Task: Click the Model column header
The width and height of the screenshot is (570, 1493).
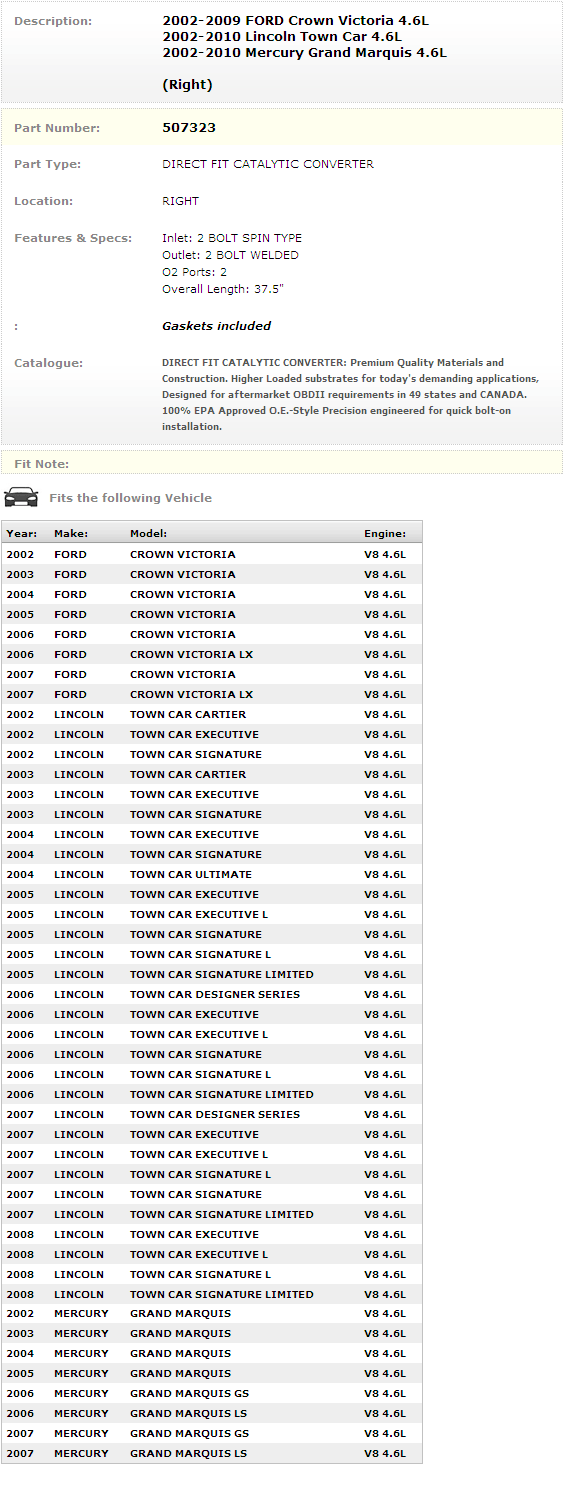Action: pos(148,534)
